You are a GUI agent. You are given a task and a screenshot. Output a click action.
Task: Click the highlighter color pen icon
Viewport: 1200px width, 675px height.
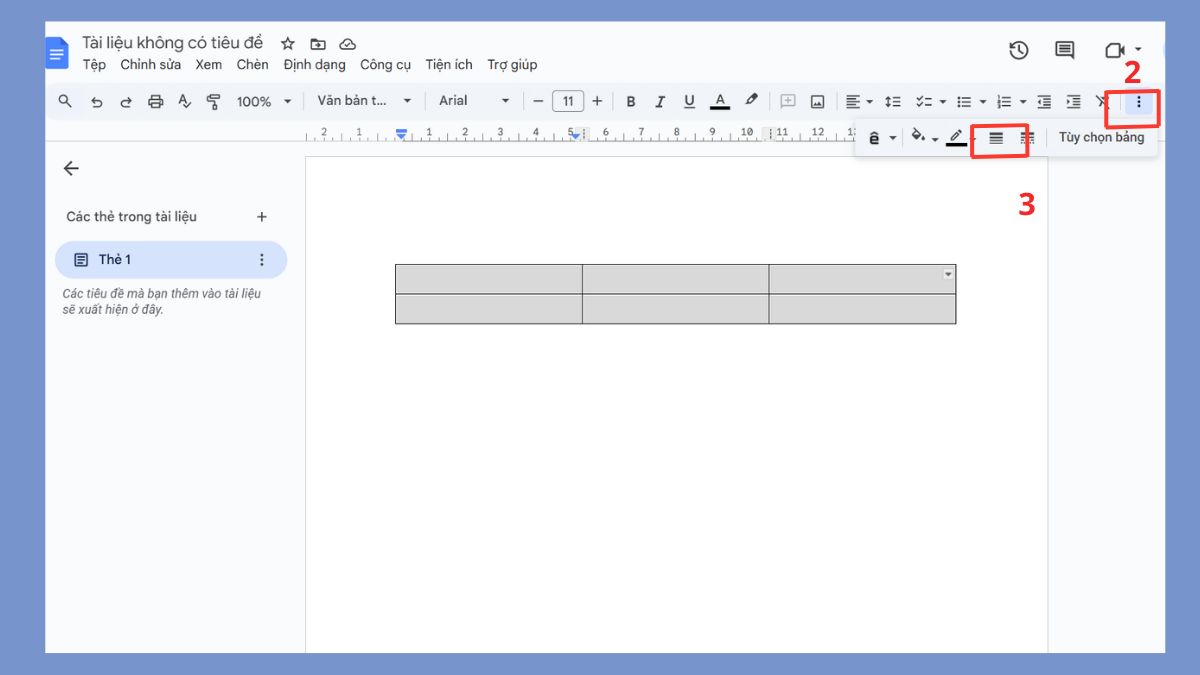pos(751,101)
